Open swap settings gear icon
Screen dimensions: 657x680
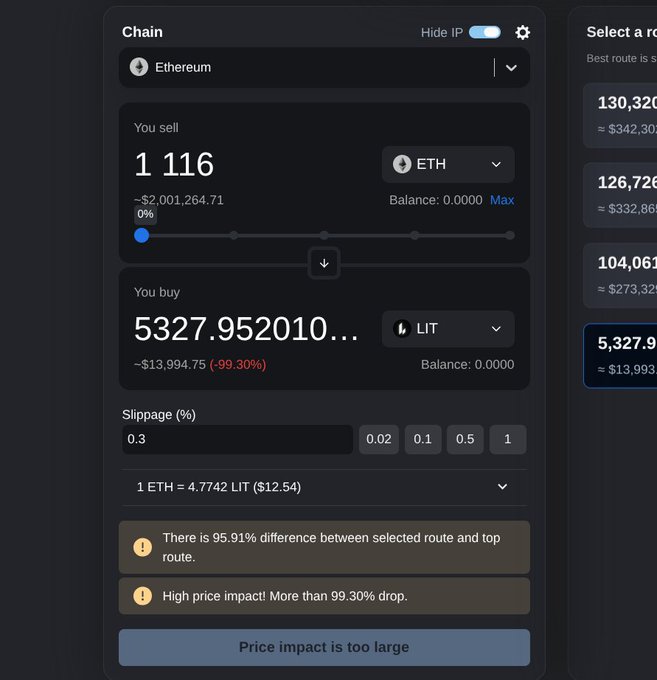(x=522, y=33)
